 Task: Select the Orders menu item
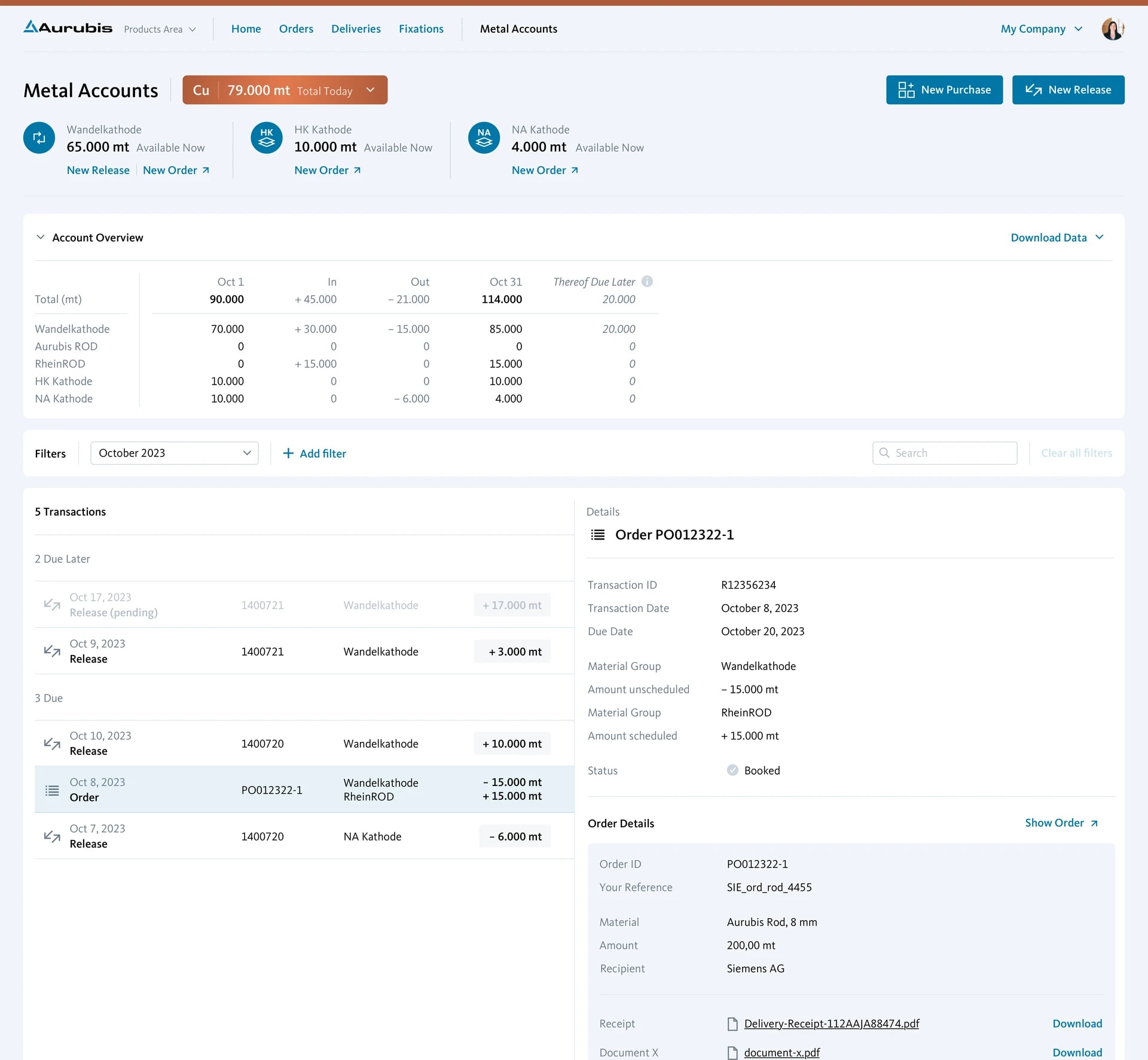tap(296, 28)
